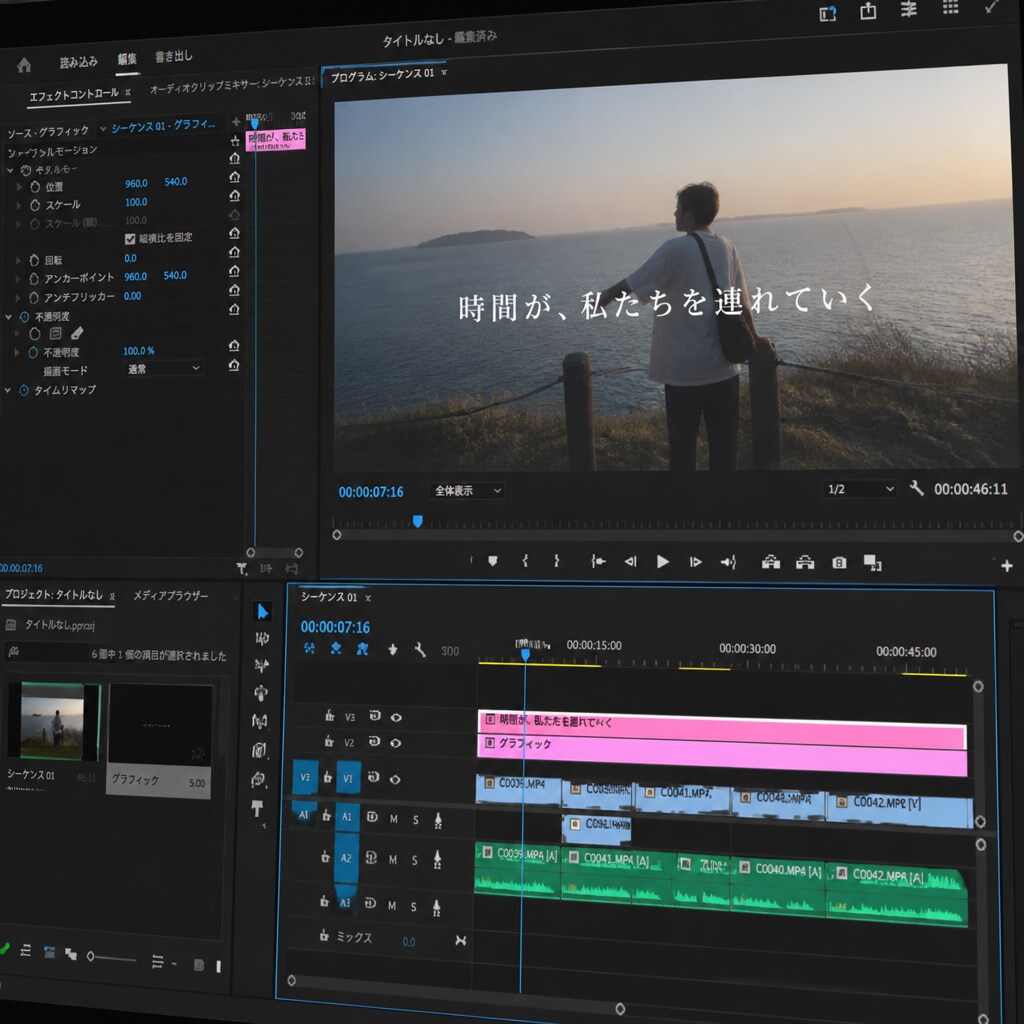Click the 不透明度 100.0 % value
The image size is (1024, 1024).
click(138, 351)
